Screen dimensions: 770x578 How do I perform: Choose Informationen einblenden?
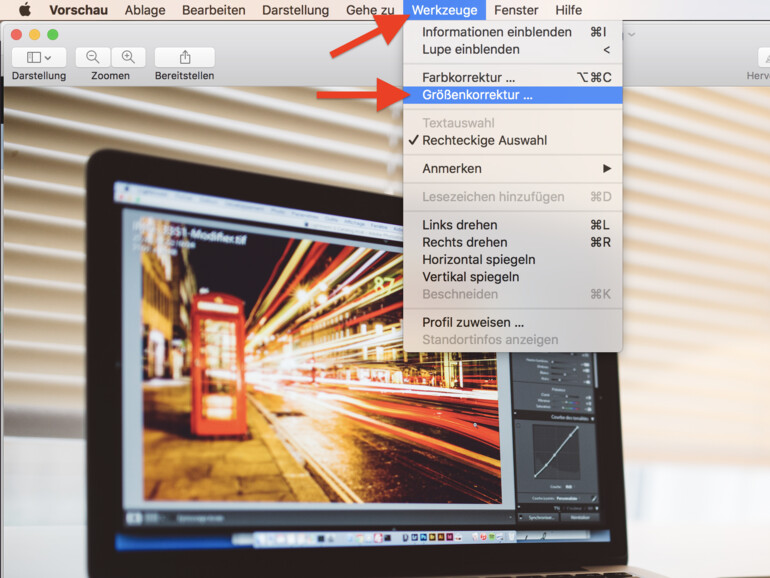pyautogui.click(x=513, y=32)
